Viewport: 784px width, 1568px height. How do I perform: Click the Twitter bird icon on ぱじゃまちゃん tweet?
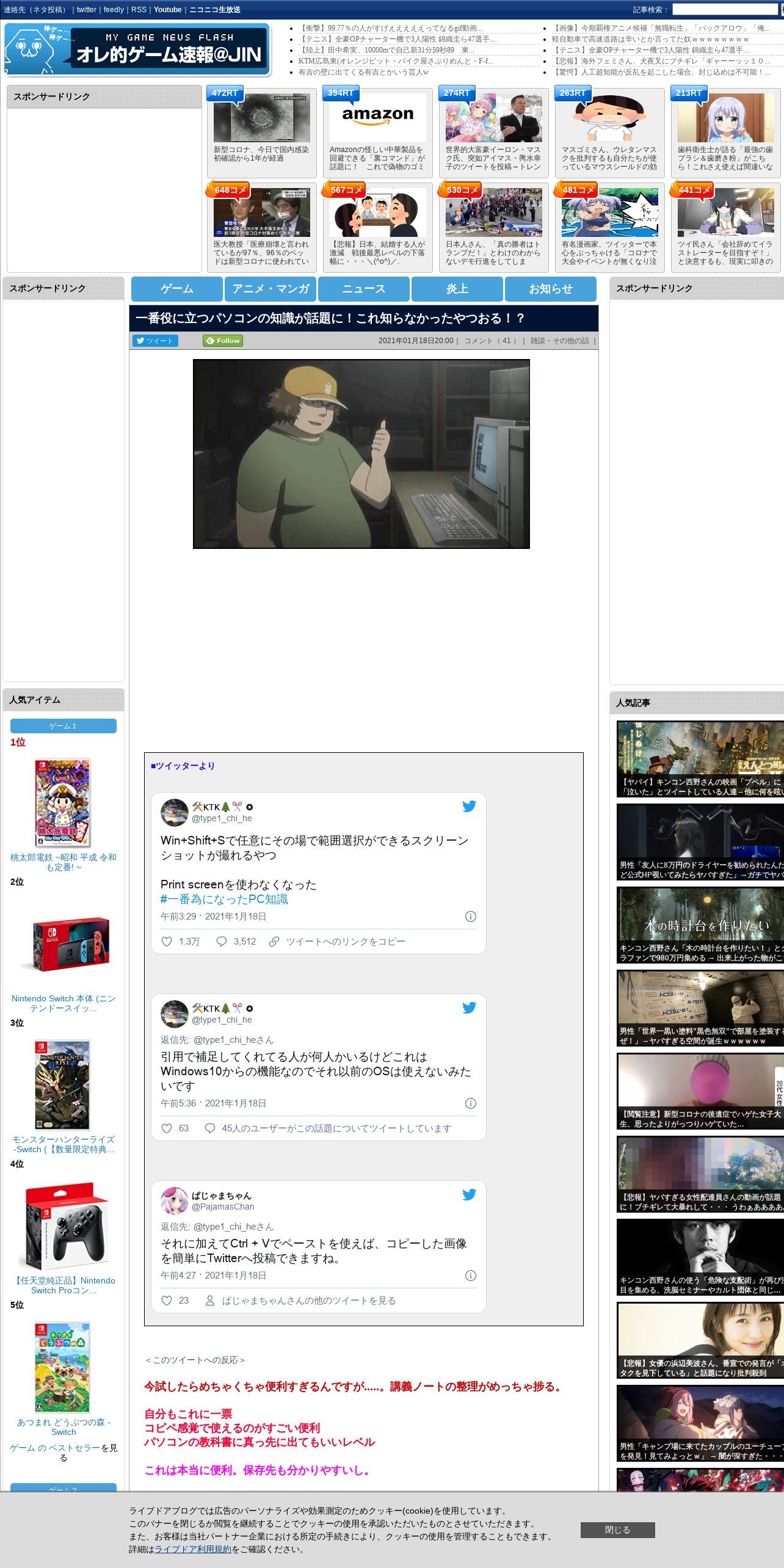click(469, 1194)
